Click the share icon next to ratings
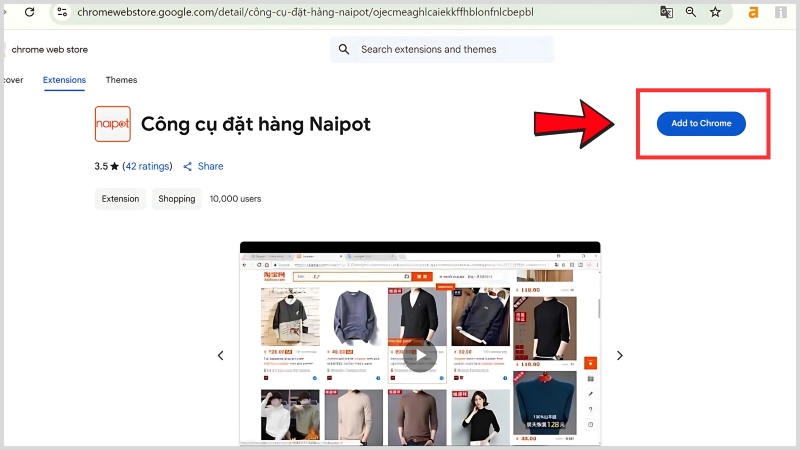Image resolution: width=800 pixels, height=450 pixels. tap(188, 166)
